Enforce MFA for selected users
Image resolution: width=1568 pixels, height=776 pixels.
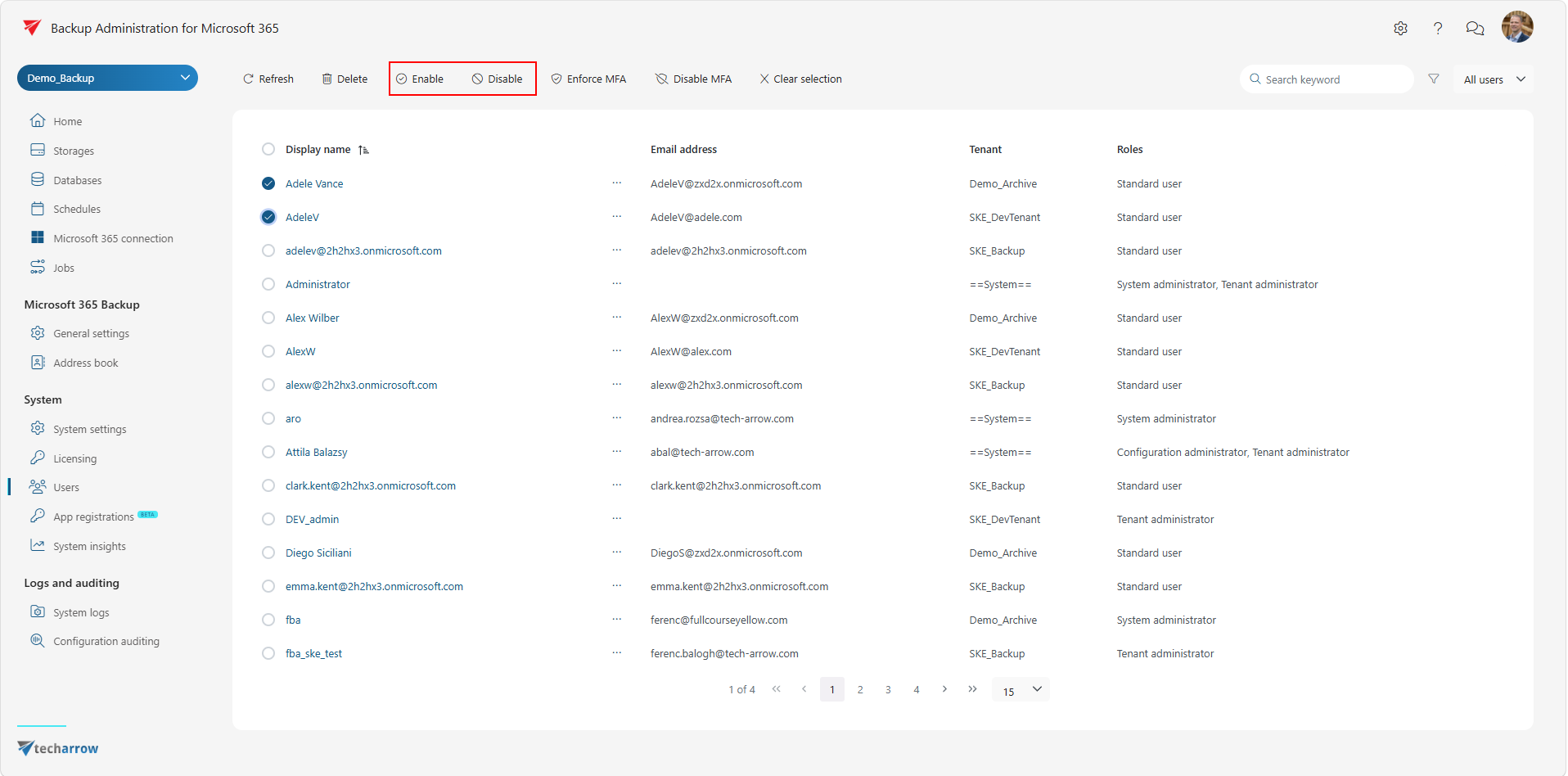point(588,79)
